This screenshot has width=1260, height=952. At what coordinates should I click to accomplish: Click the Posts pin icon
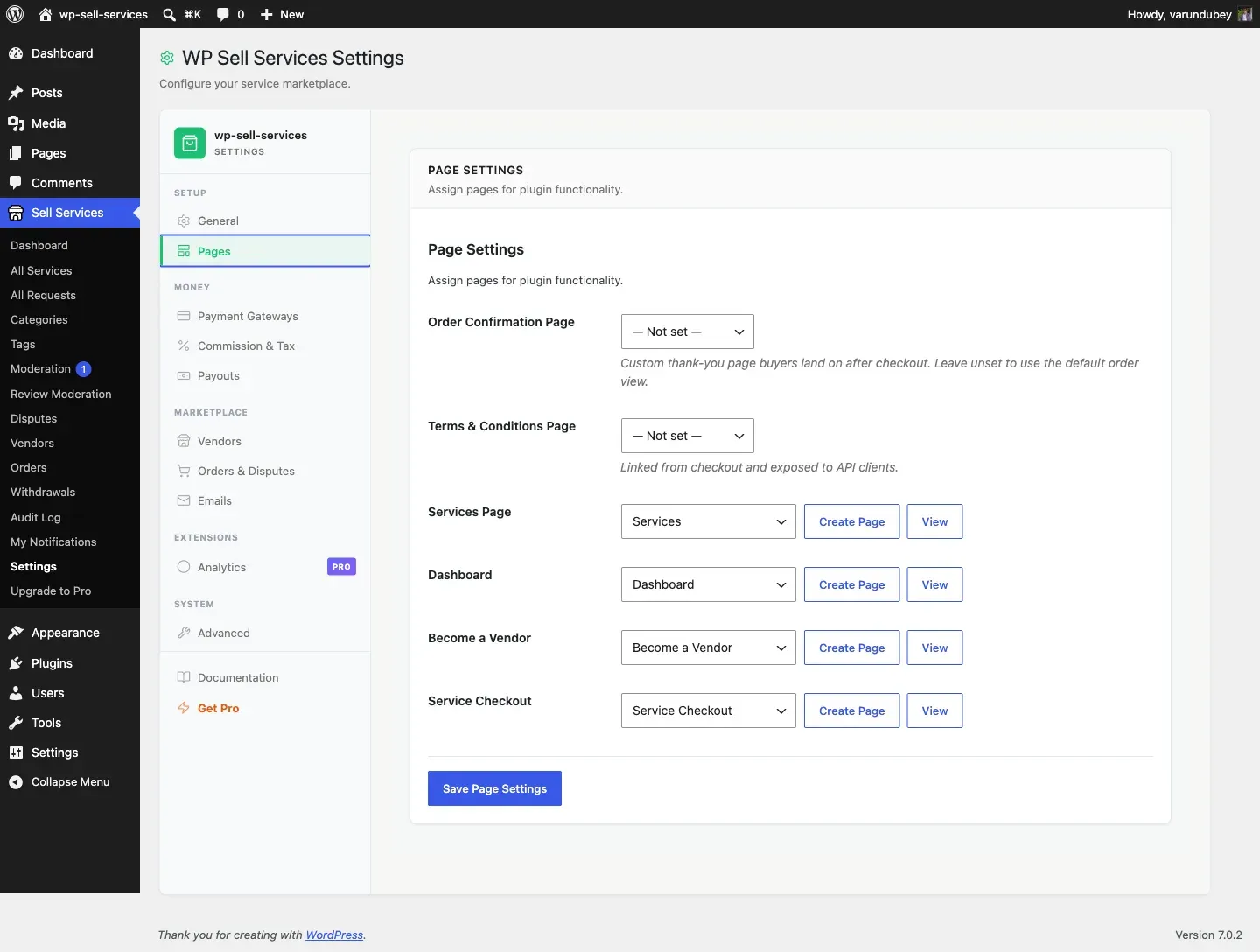(x=16, y=93)
